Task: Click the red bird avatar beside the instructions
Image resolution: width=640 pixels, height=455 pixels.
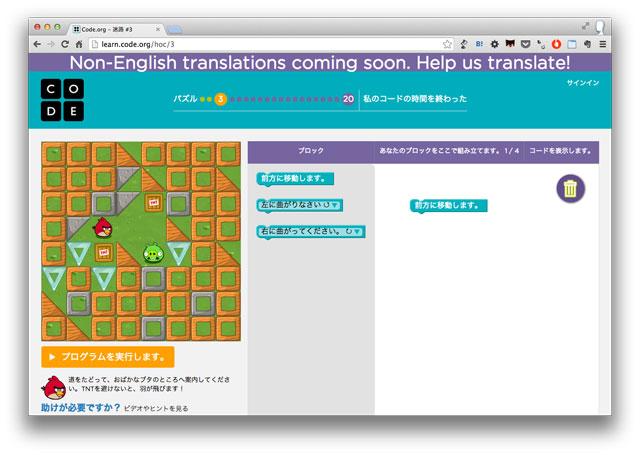Action: 54,388
